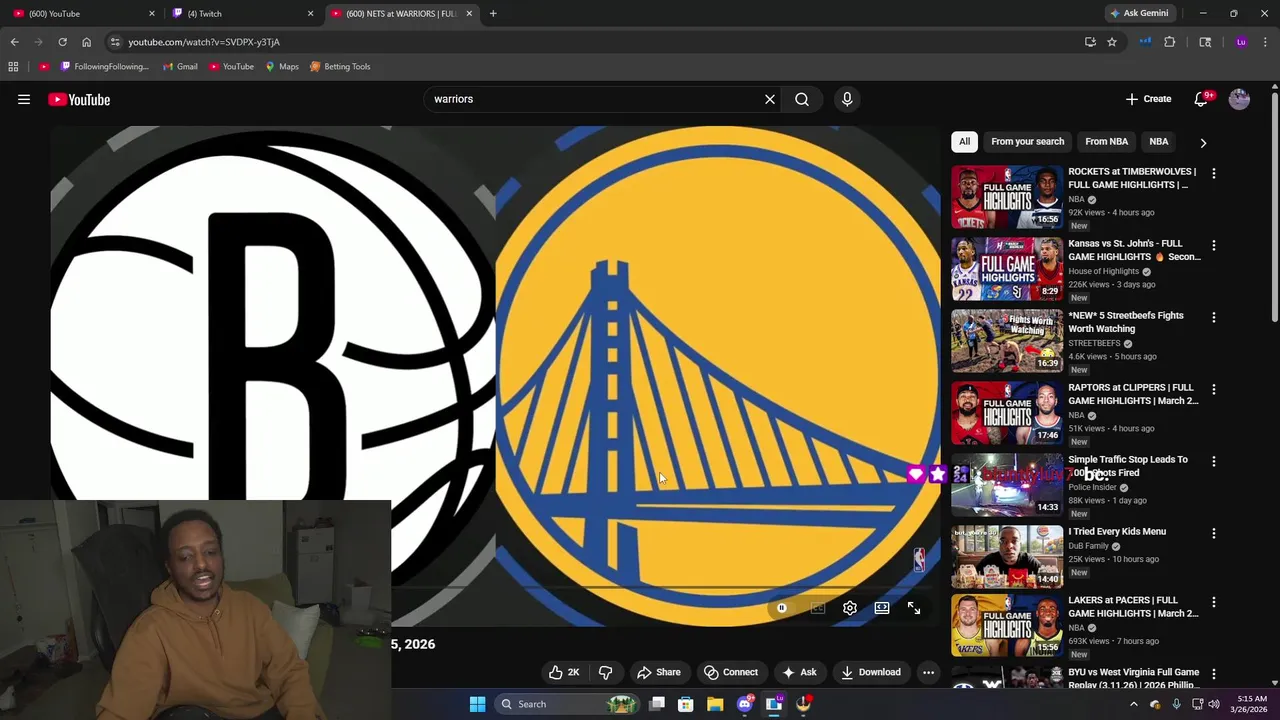Open the RAPTORS at CLIPPERS video title

(1133, 394)
